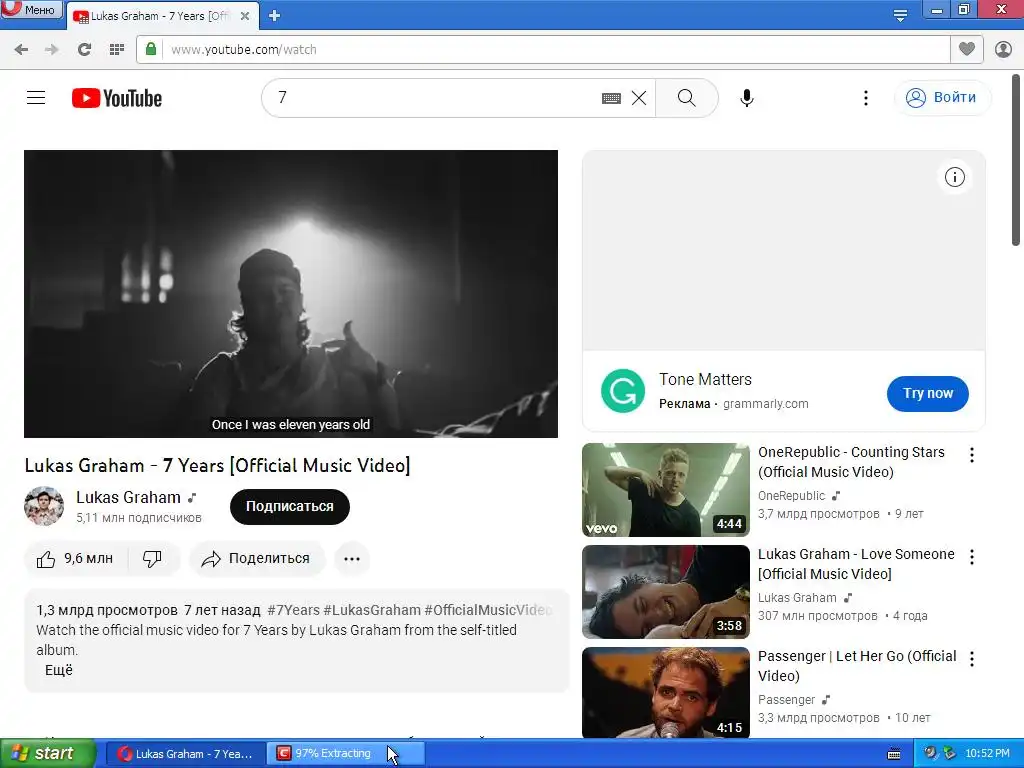1024x768 pixels.
Task: Open browser account profile icon
Action: point(1003,49)
